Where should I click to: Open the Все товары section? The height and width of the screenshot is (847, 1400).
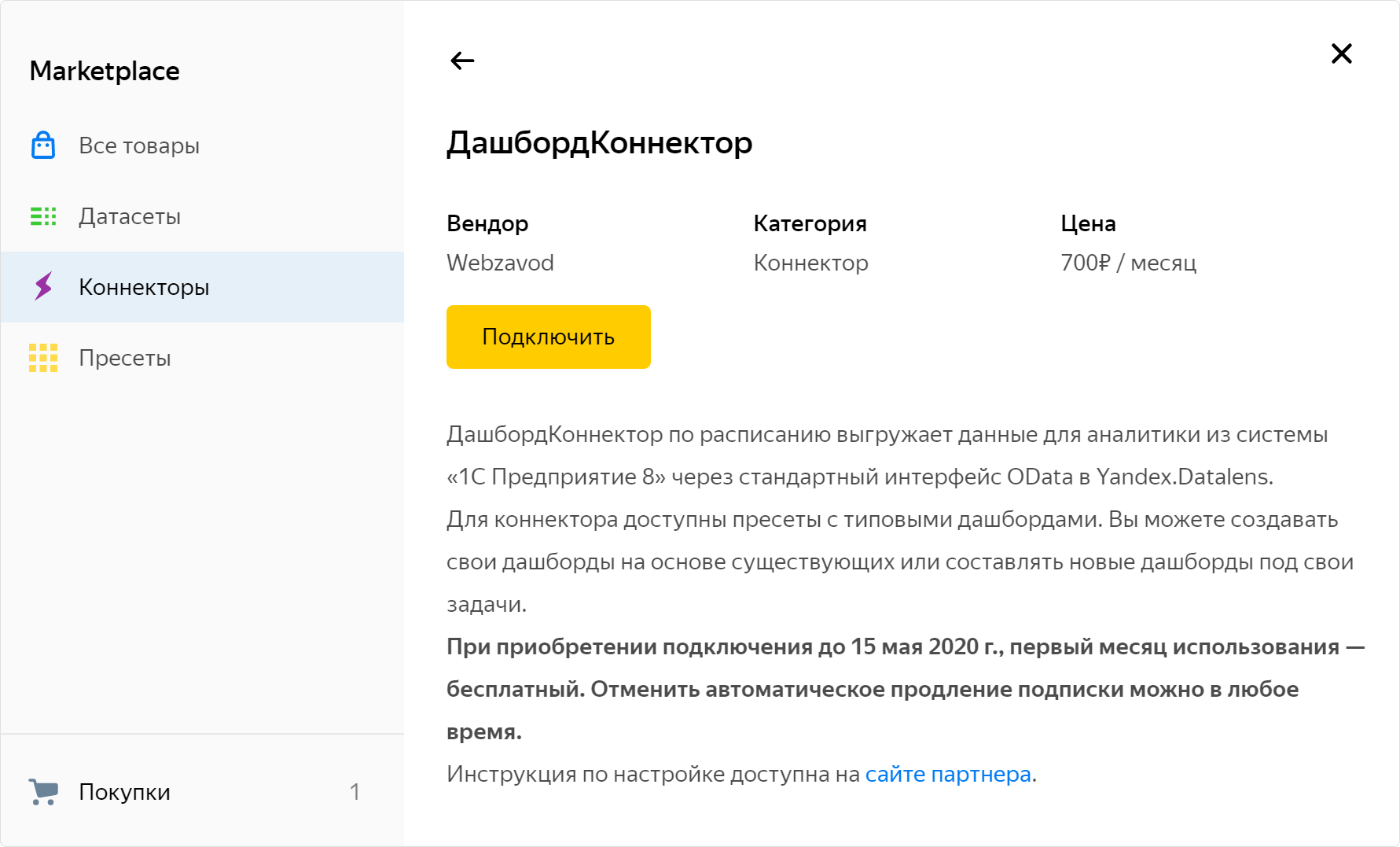[202, 145]
